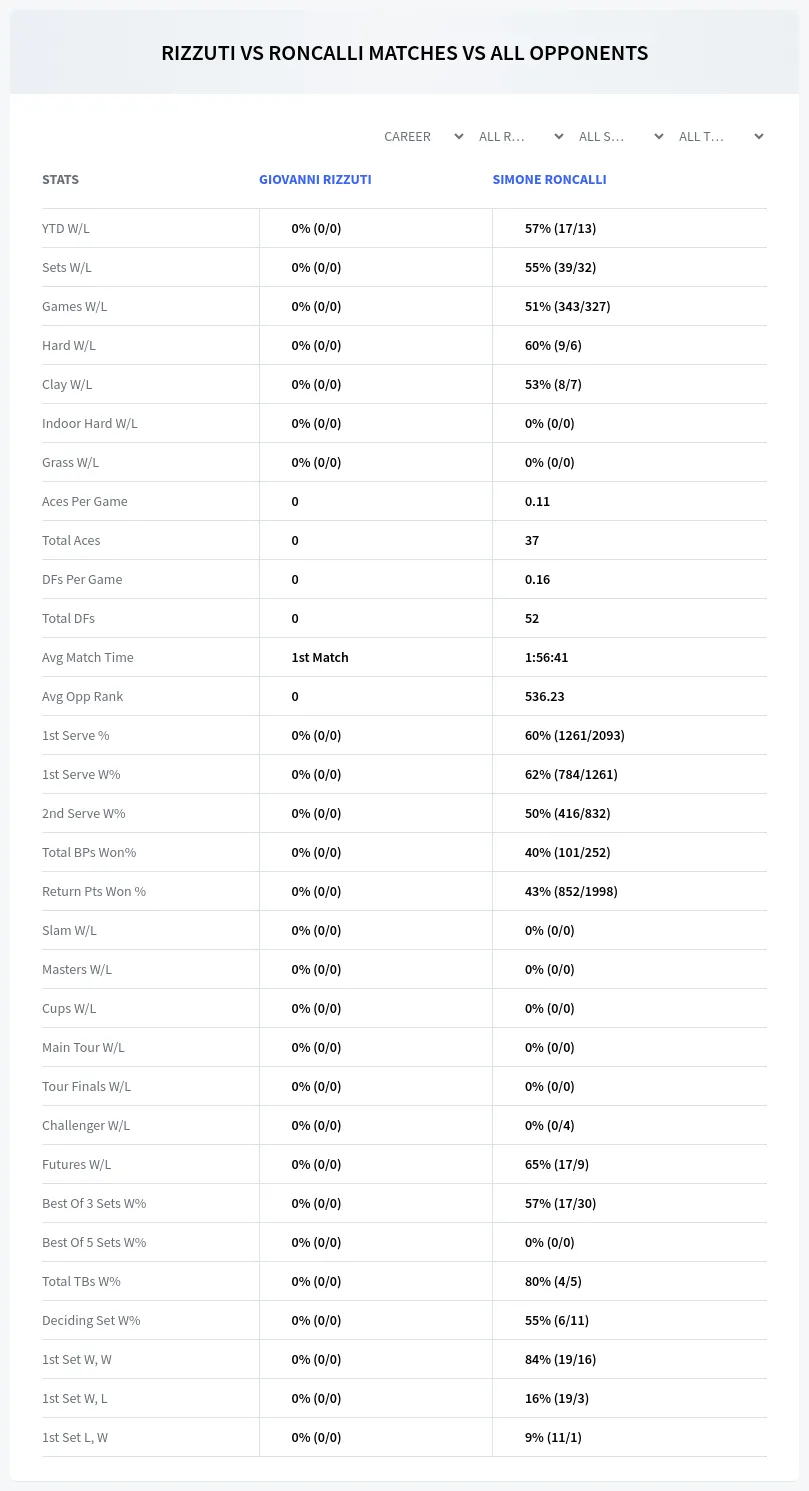Open the ALL S... surfaces dropdown
Screen dimensions: 809x1491
tap(620, 136)
